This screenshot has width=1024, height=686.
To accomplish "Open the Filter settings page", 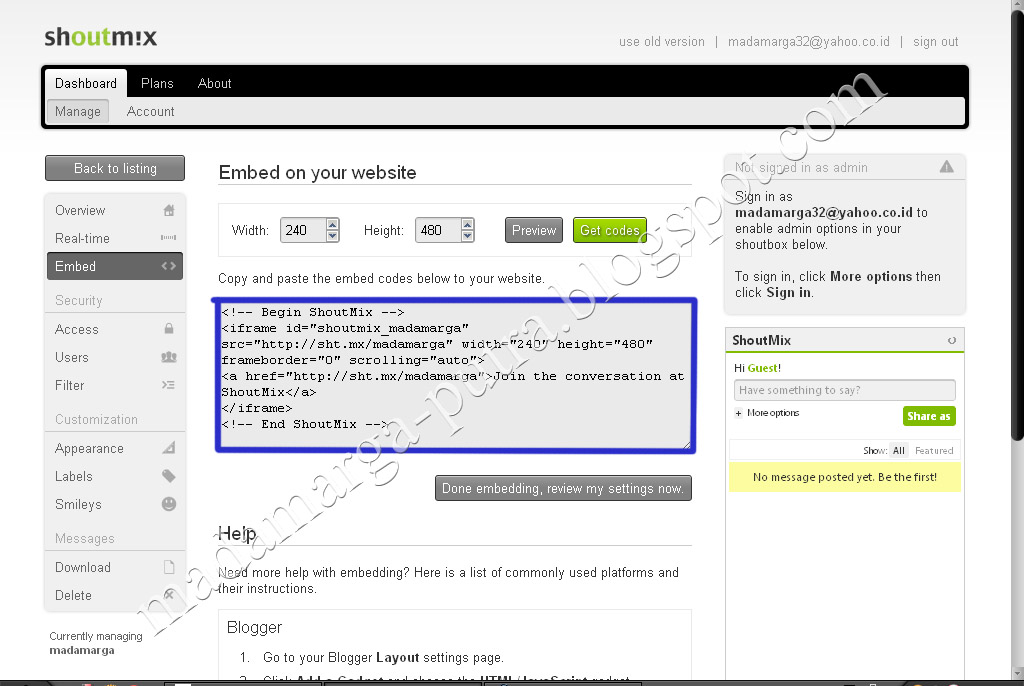I will tap(115, 385).
